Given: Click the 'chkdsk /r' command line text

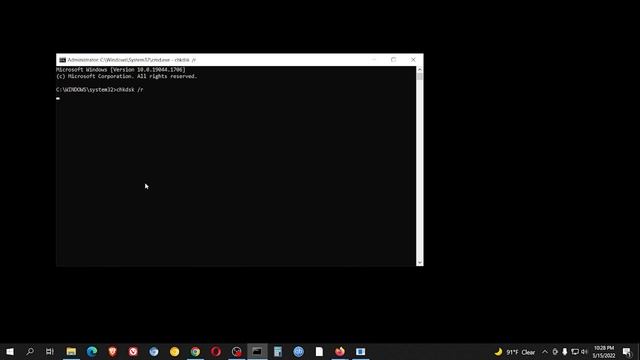Looking at the screenshot, I should 130,89.
